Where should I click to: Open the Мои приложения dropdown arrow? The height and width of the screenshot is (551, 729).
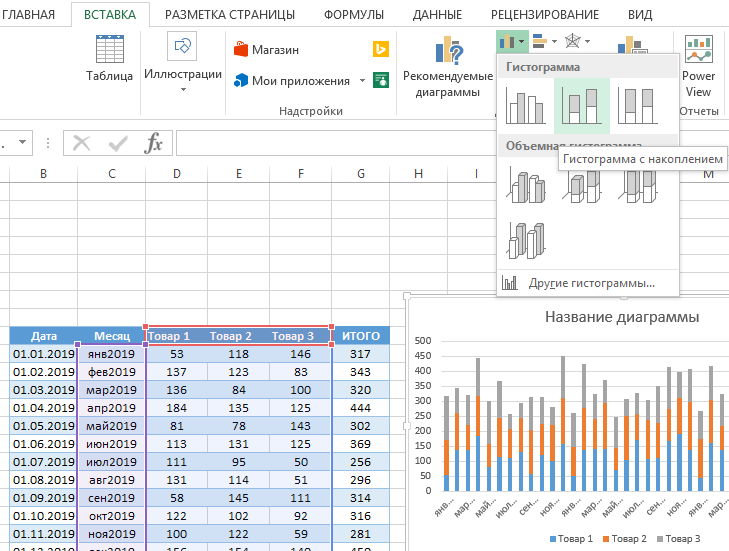click(x=361, y=81)
